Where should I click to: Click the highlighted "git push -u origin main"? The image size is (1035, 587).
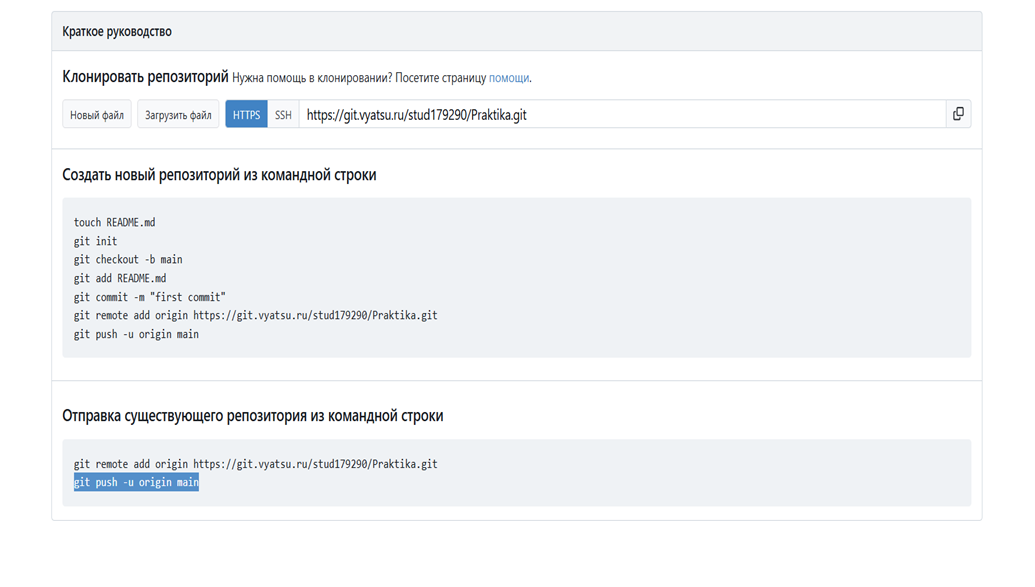click(136, 483)
